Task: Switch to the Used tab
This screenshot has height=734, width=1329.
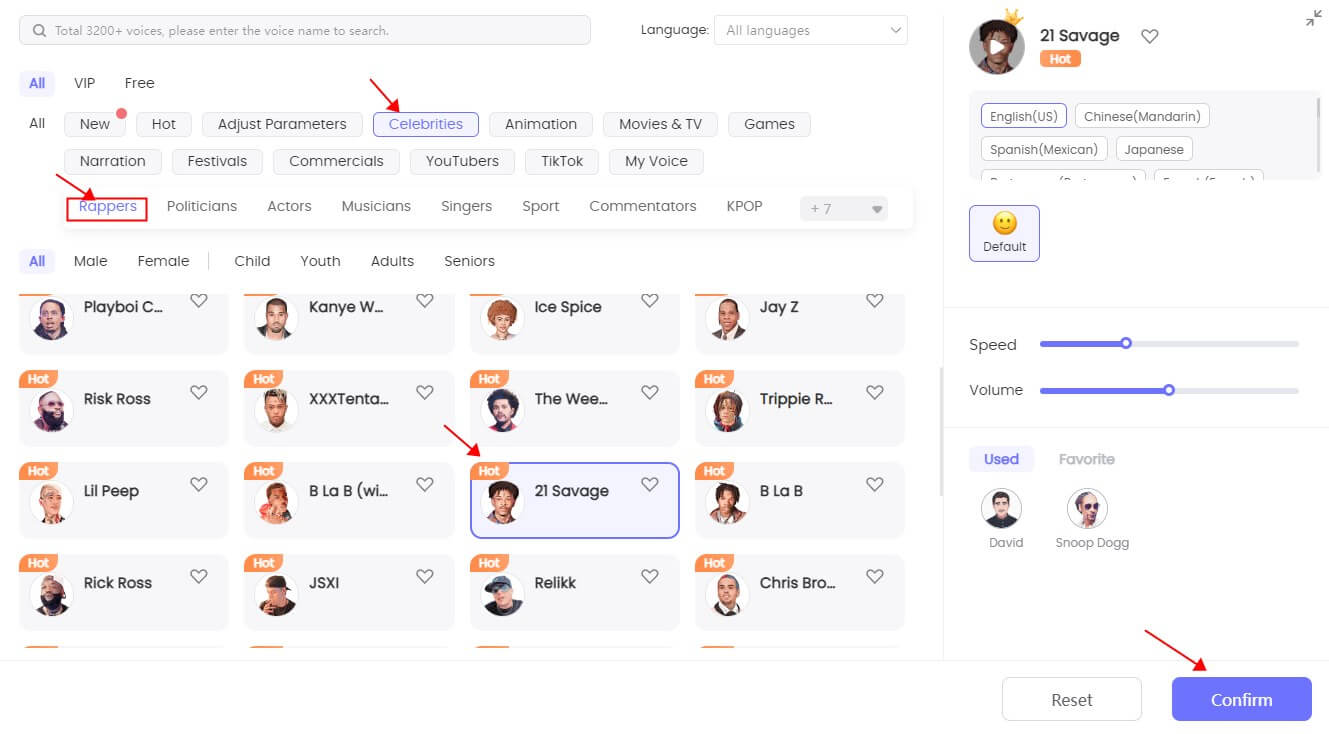Action: tap(1001, 459)
